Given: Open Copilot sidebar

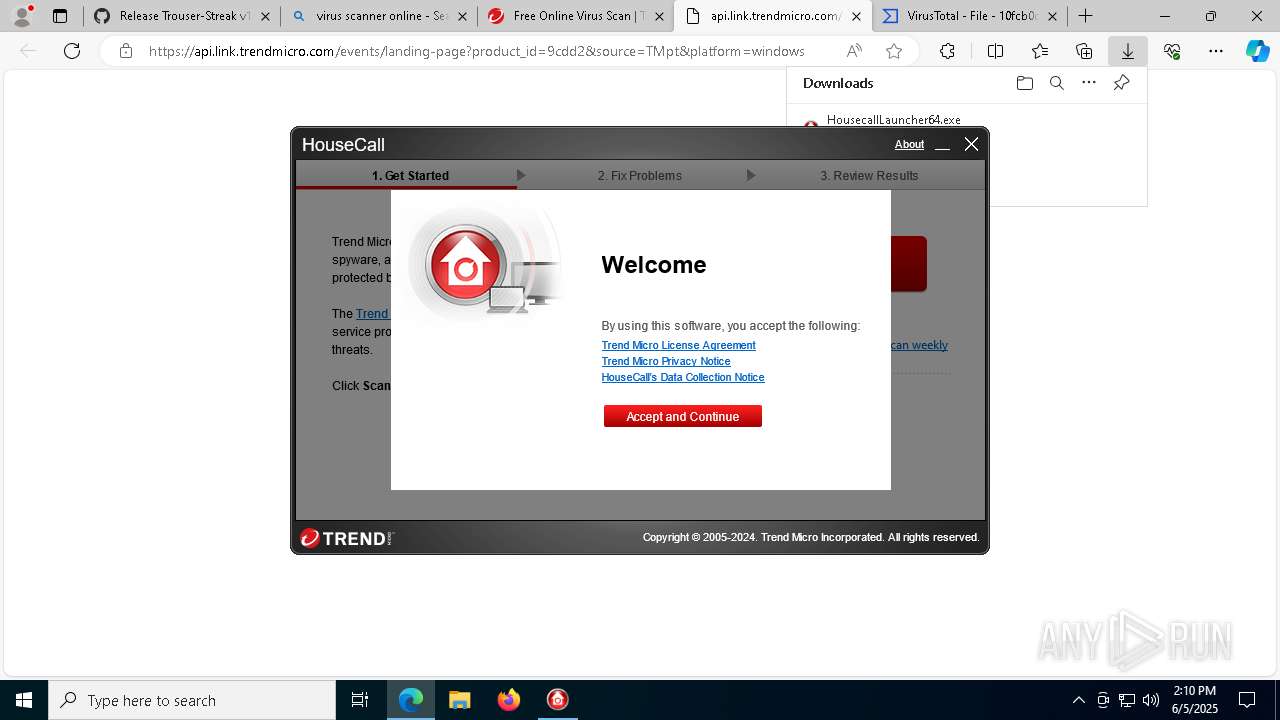Looking at the screenshot, I should (1257, 51).
